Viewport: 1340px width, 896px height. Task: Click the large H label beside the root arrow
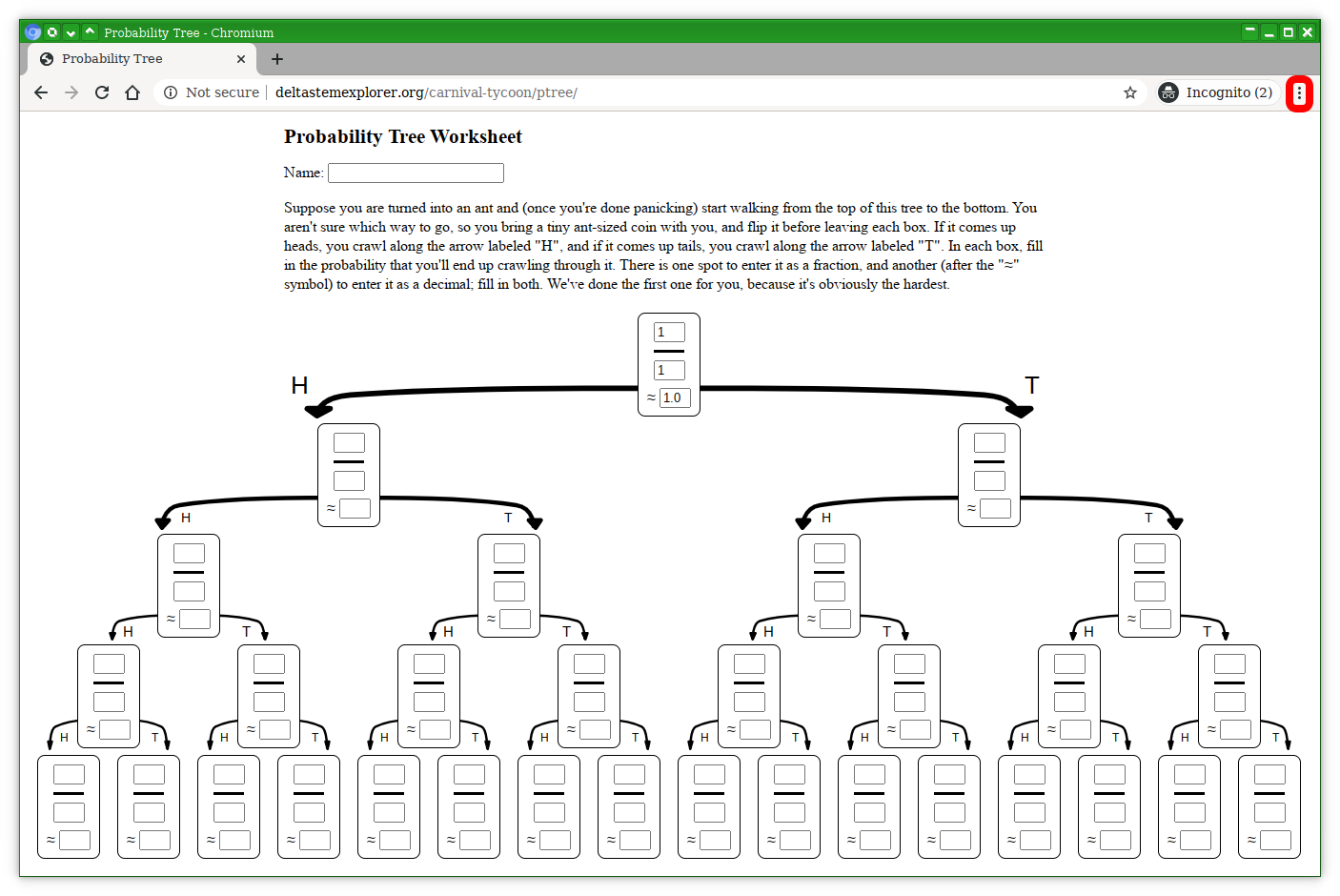click(299, 385)
